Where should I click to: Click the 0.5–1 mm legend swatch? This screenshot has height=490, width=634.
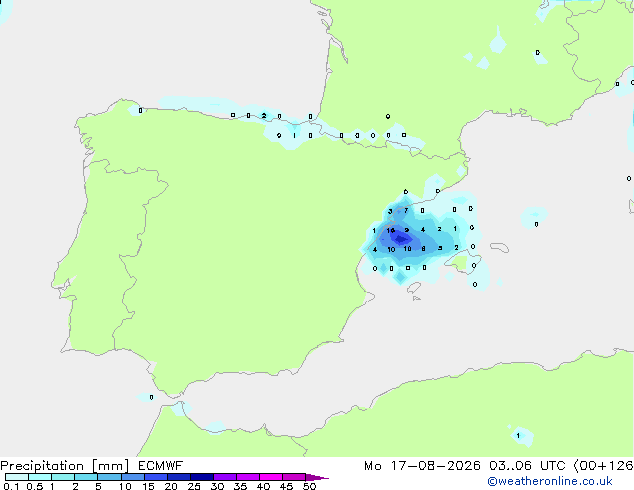[40, 477]
